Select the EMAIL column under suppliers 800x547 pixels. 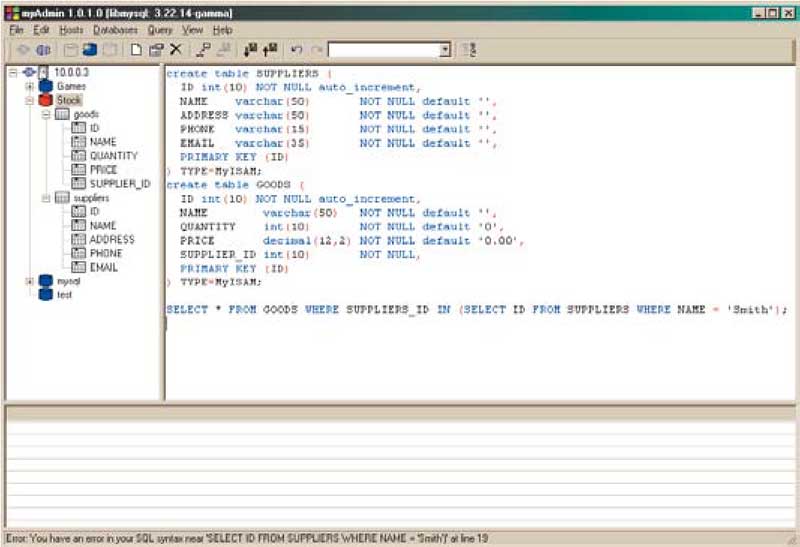103,268
